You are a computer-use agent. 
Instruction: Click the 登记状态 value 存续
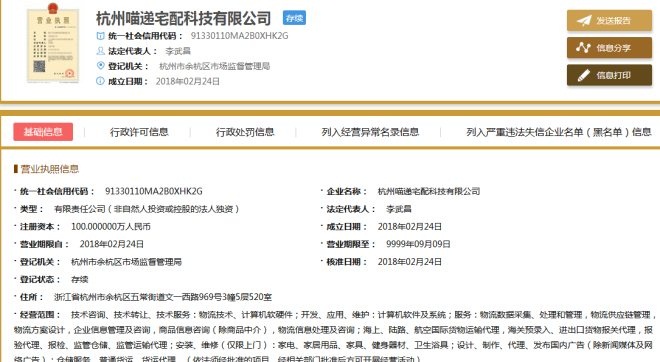pyautogui.click(x=80, y=279)
